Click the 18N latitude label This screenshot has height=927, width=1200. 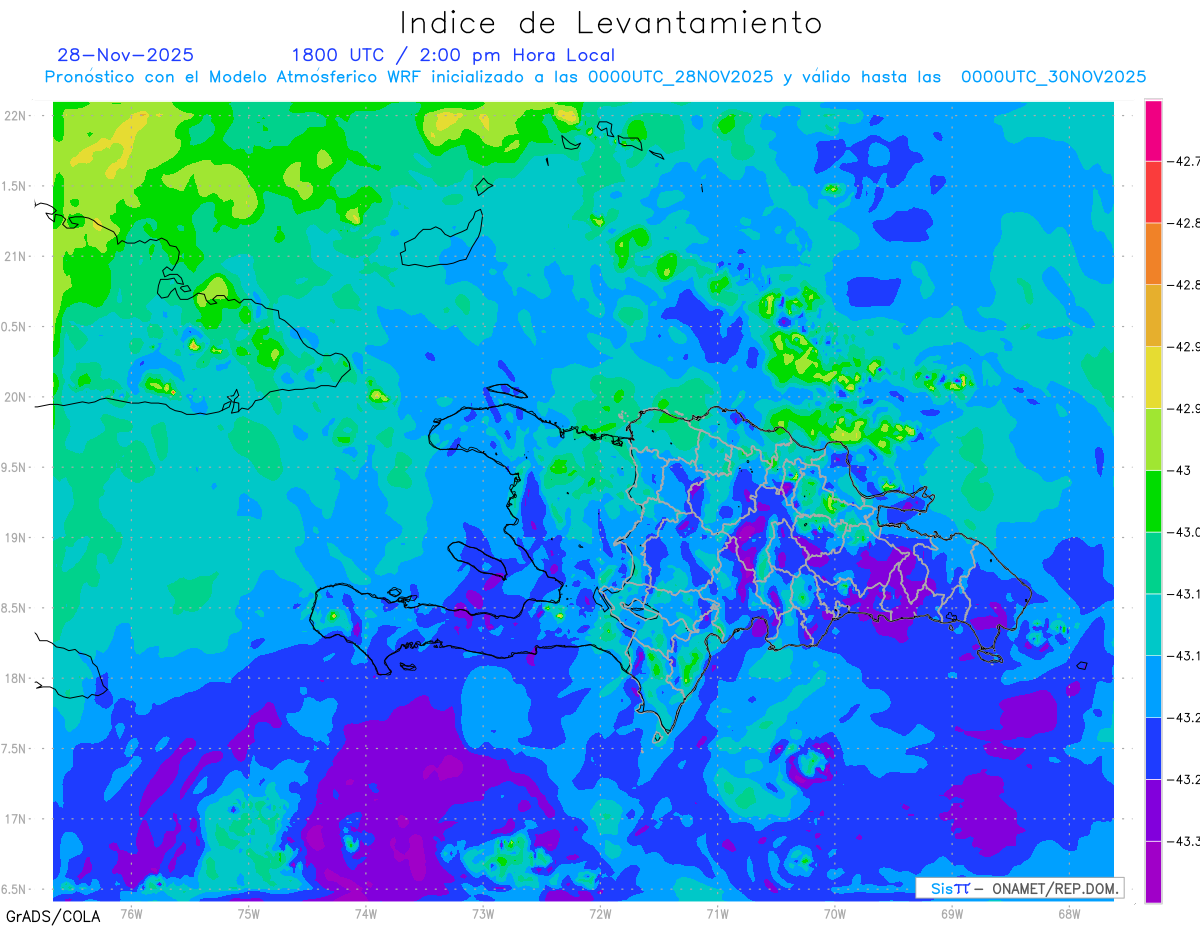15,678
